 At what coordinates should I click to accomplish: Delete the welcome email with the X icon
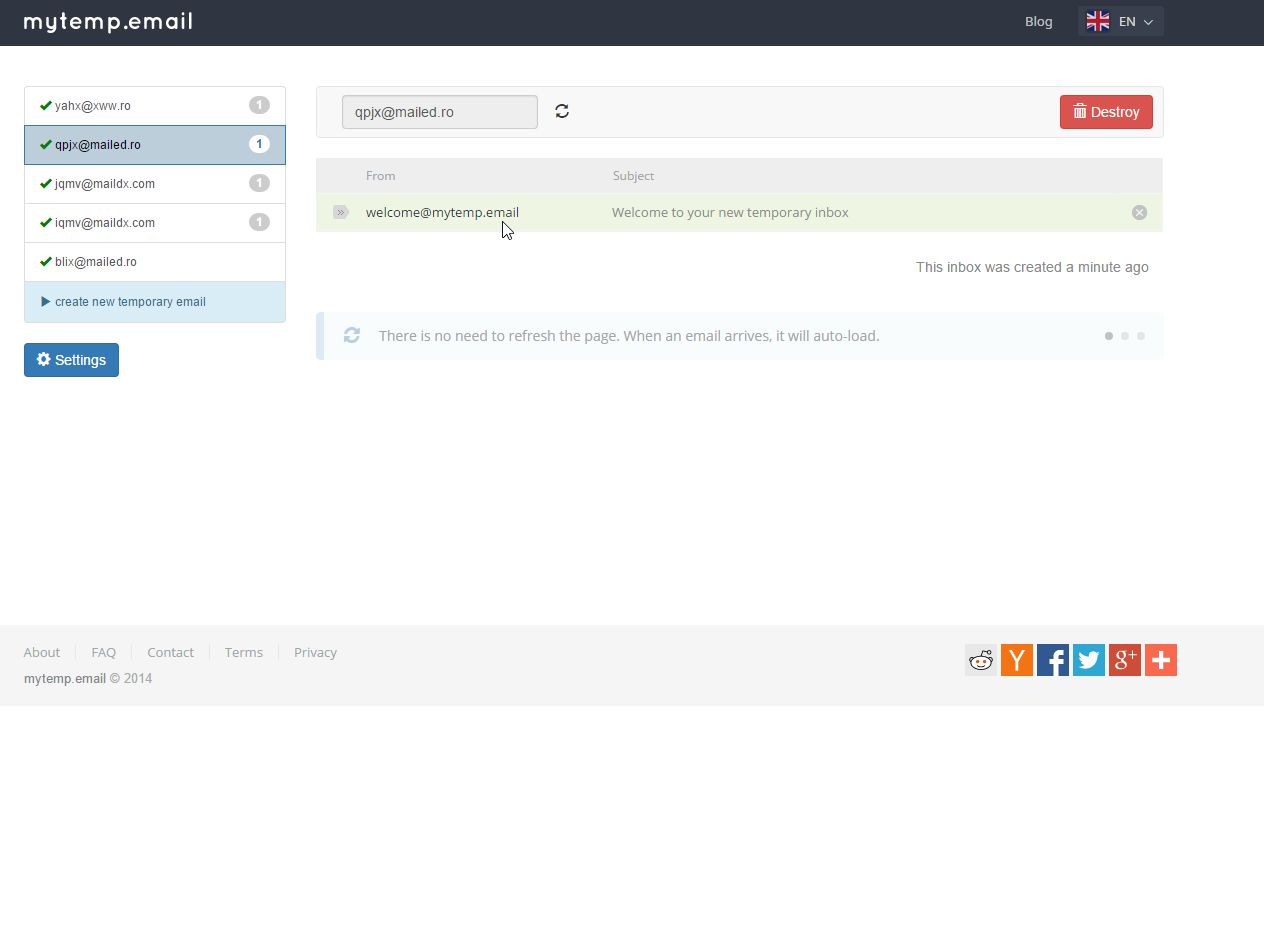(1139, 212)
